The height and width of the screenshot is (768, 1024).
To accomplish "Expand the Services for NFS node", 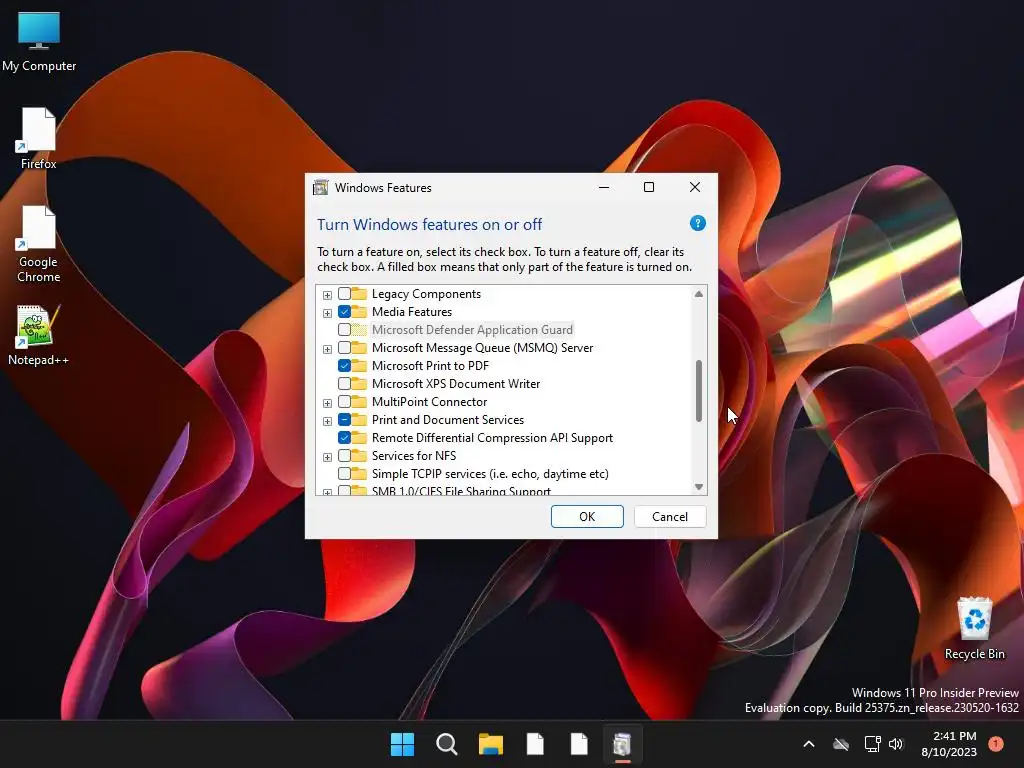I will [327, 457].
